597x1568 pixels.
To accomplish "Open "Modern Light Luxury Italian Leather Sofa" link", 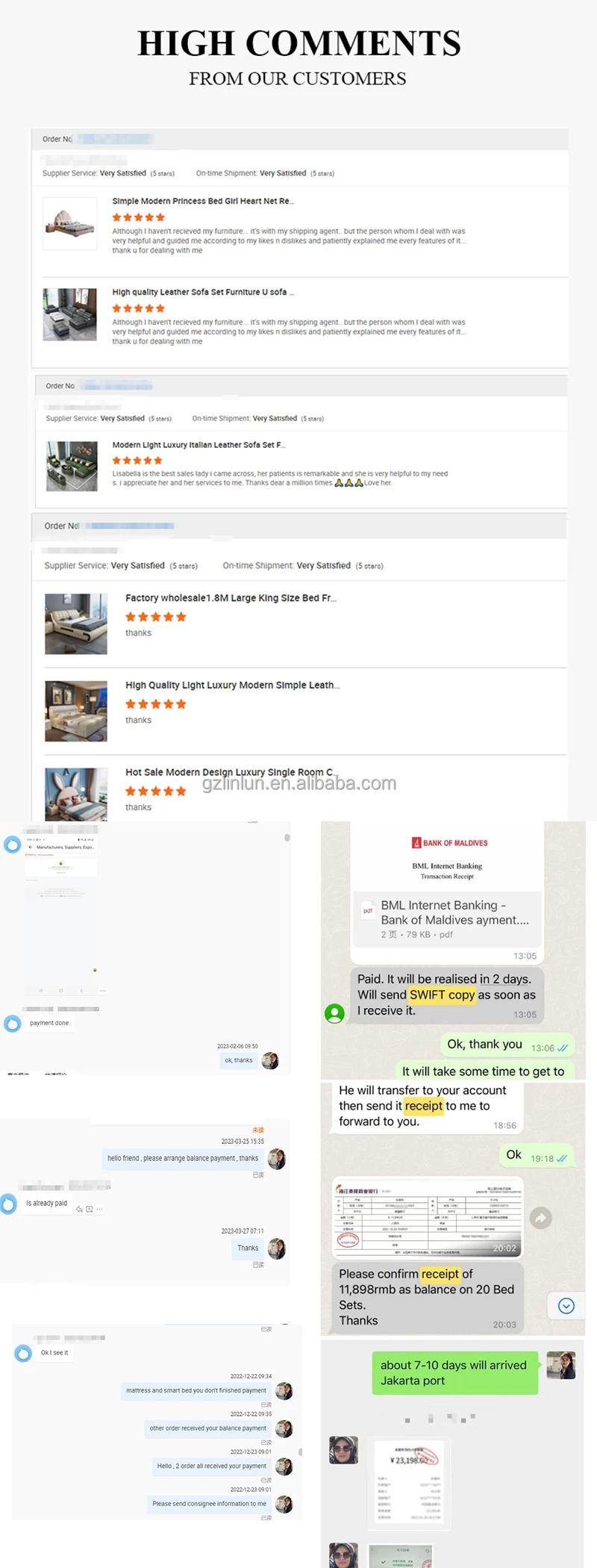I will (199, 444).
